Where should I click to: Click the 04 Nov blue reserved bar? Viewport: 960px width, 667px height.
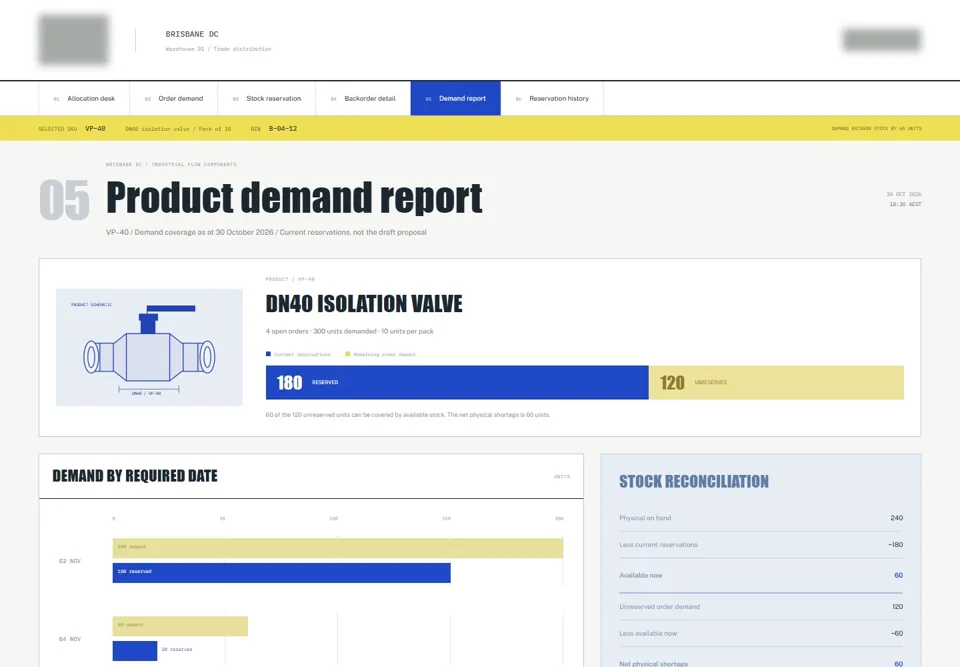pos(135,650)
